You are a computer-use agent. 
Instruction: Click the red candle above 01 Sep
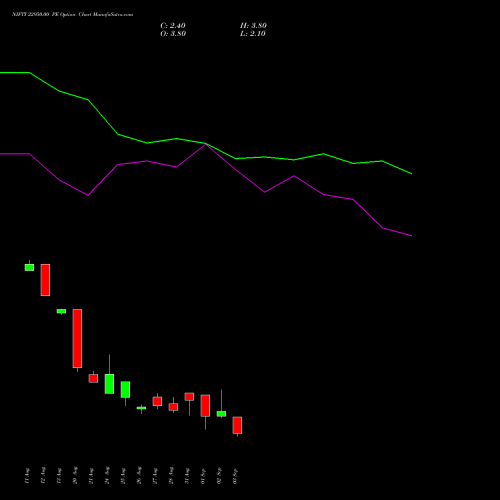coord(205,406)
